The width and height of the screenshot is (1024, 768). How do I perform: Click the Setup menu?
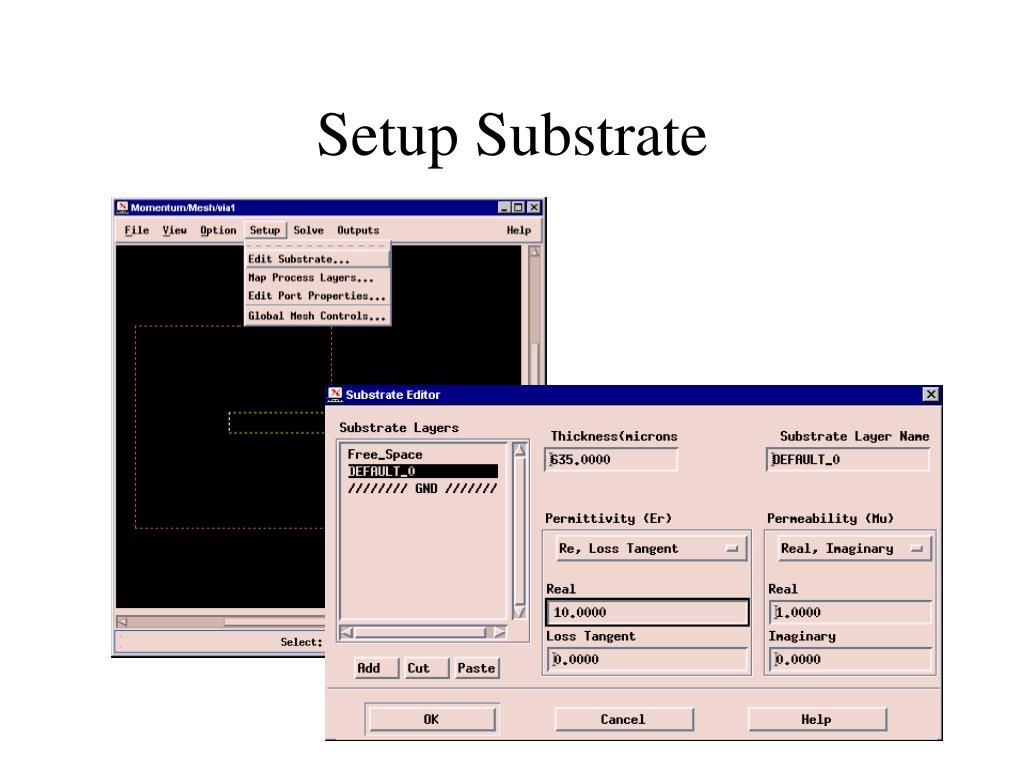[x=264, y=231]
